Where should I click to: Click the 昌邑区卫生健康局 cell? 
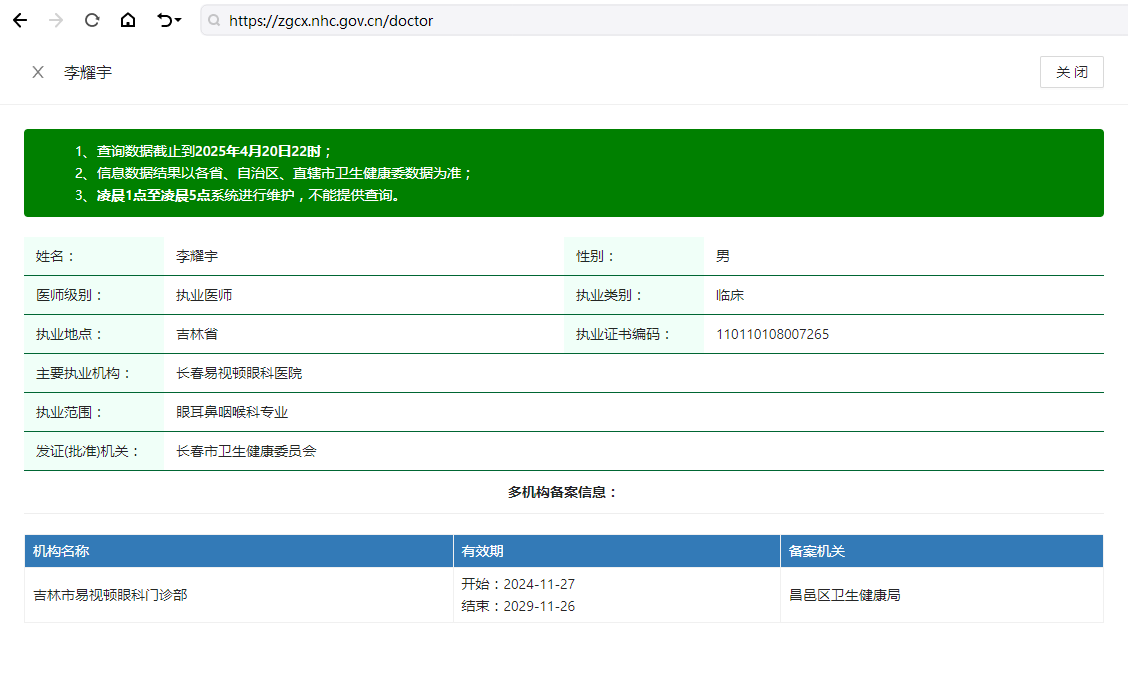click(x=845, y=595)
